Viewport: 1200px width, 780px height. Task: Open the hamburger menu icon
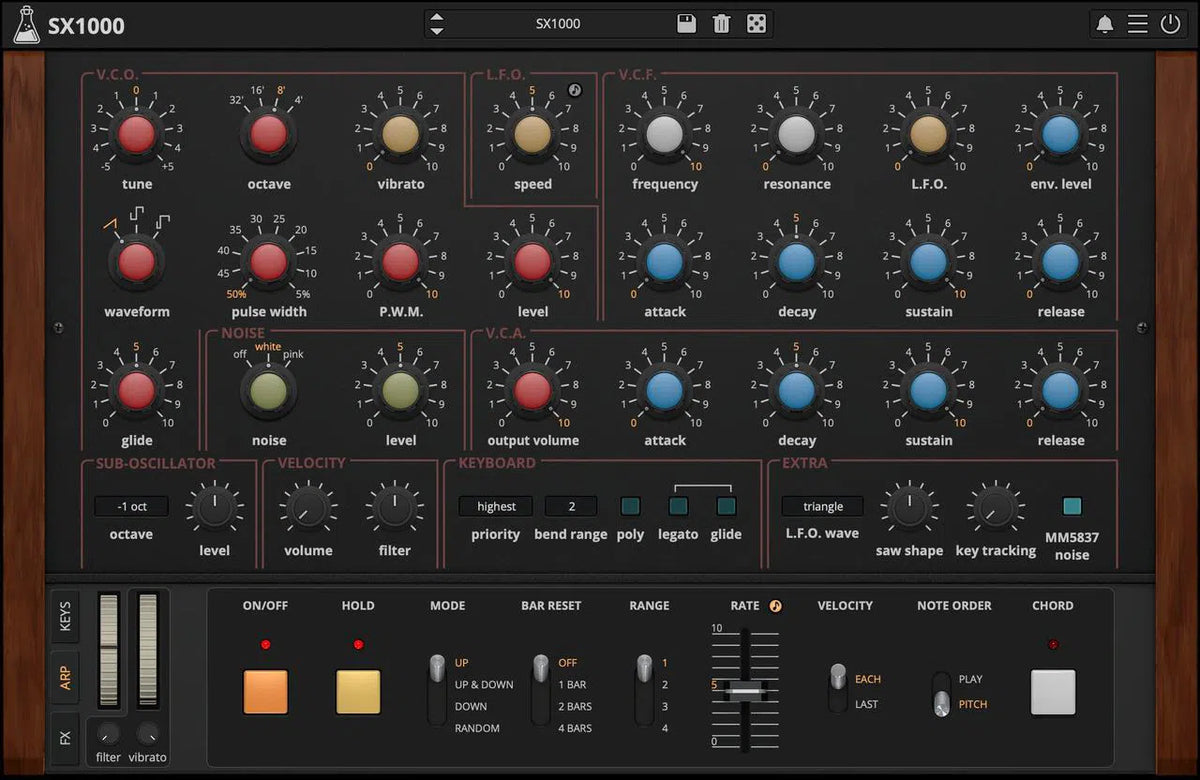[x=1137, y=23]
